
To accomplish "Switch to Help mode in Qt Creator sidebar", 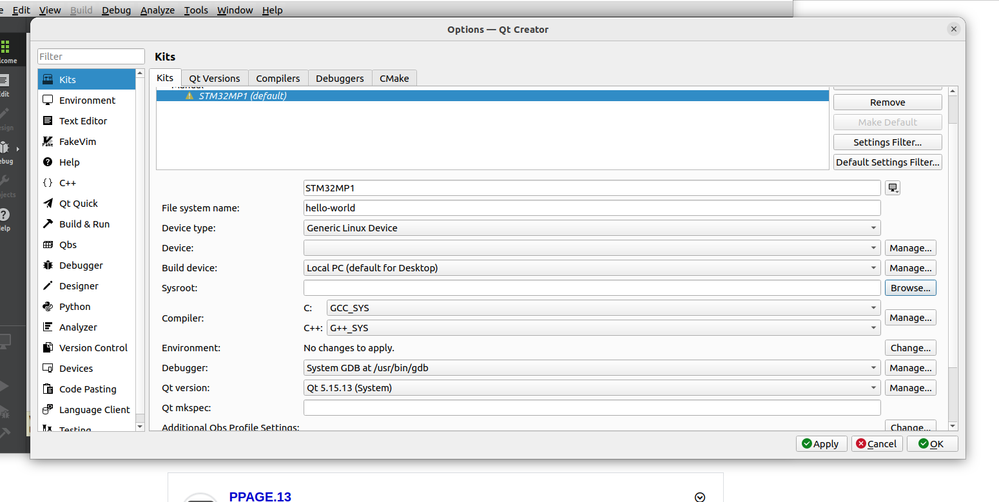I will pos(5,219).
